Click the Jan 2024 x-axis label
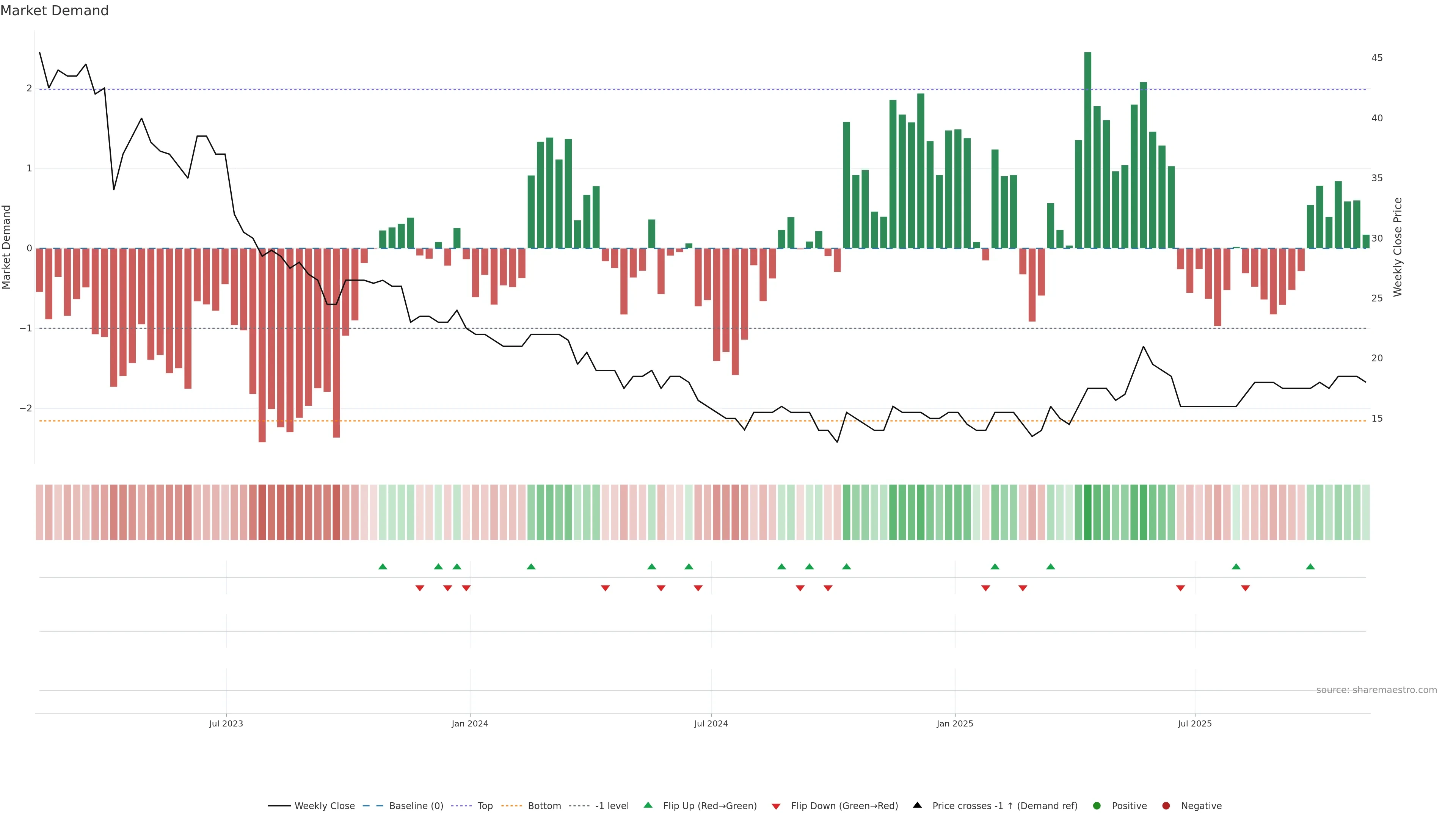 470,724
